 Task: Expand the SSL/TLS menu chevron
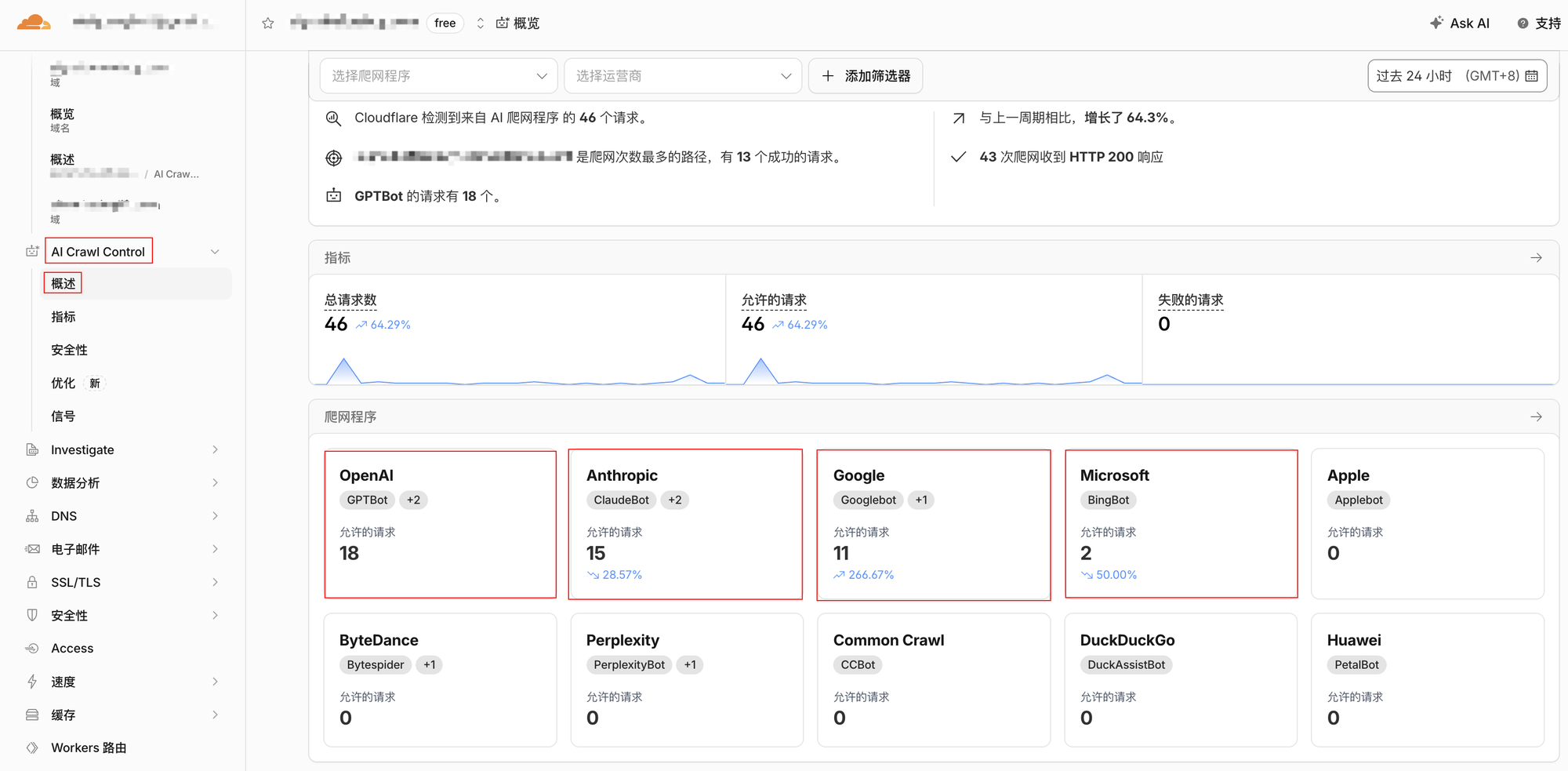pos(215,582)
